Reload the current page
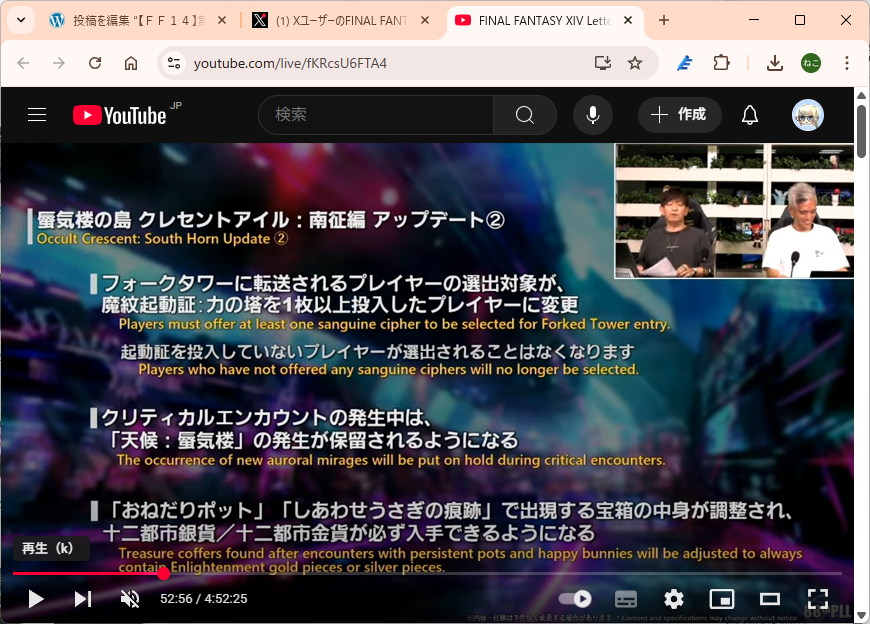Viewport: 870px width, 624px height. [x=95, y=63]
